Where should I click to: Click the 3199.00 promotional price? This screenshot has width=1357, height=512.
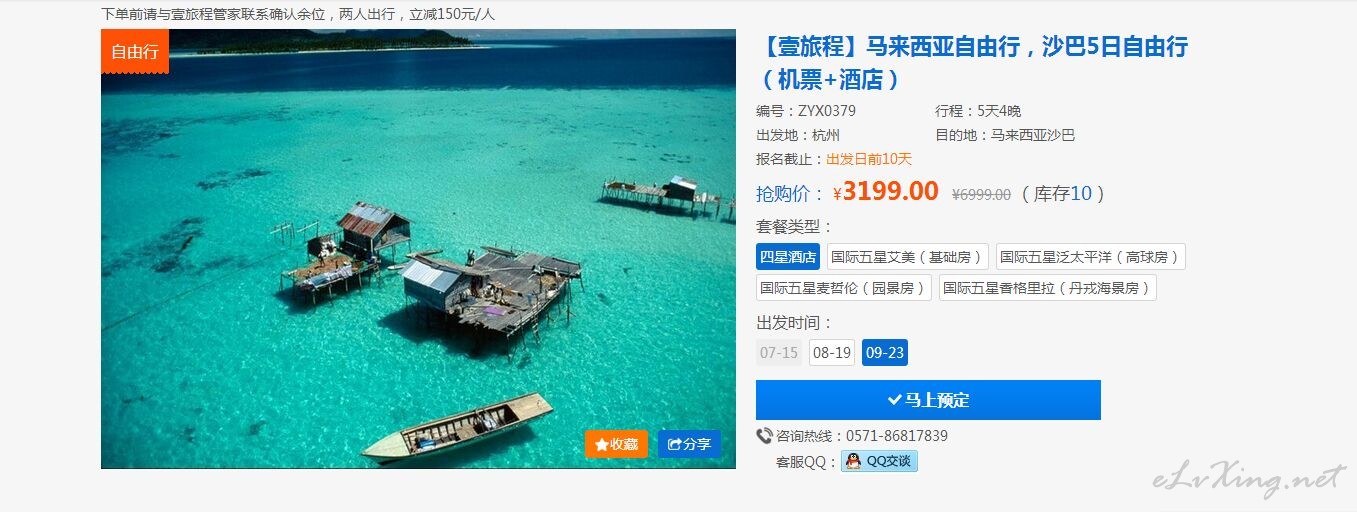(890, 192)
